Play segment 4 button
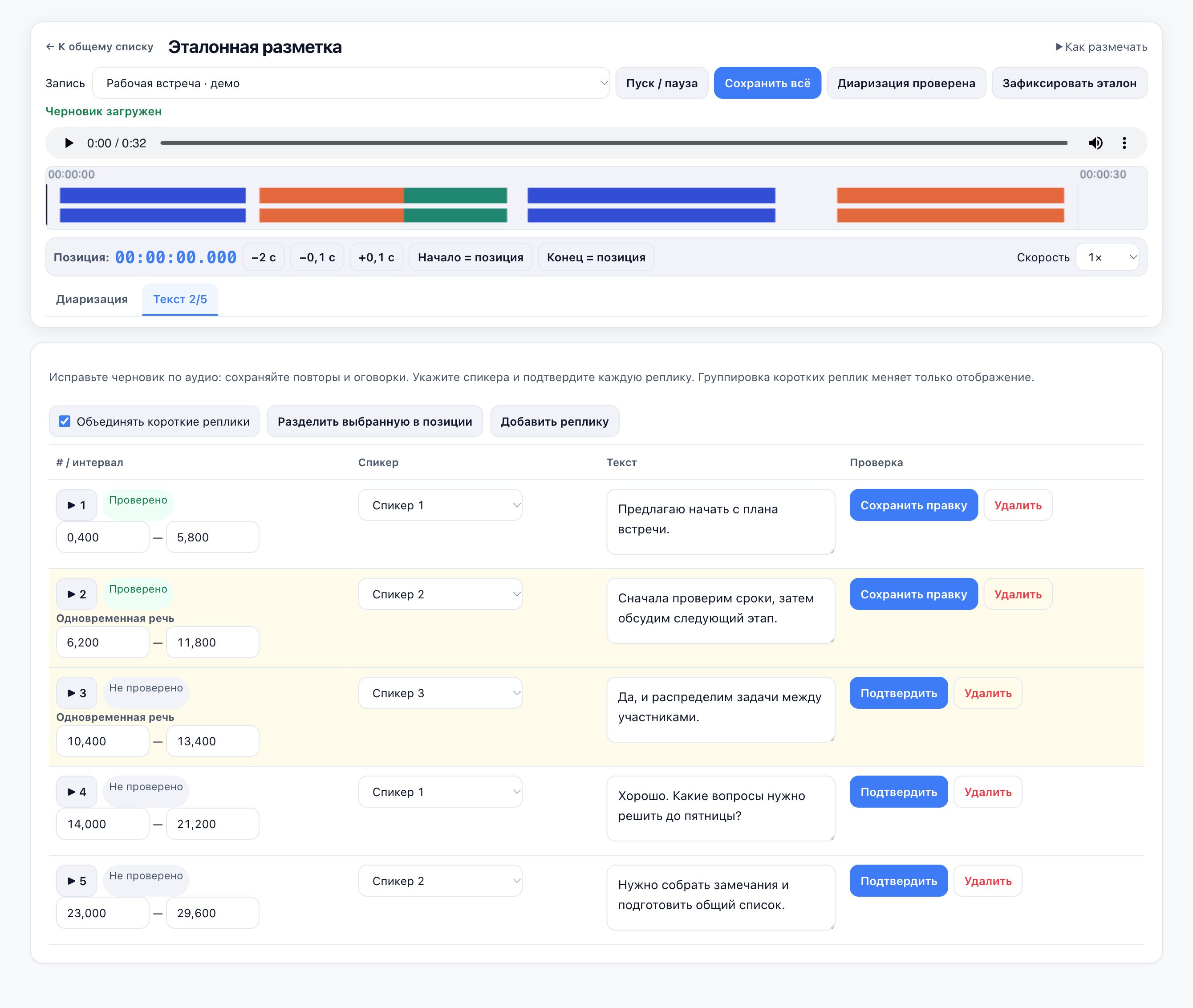Viewport: 1193px width, 1008px height. (x=77, y=792)
